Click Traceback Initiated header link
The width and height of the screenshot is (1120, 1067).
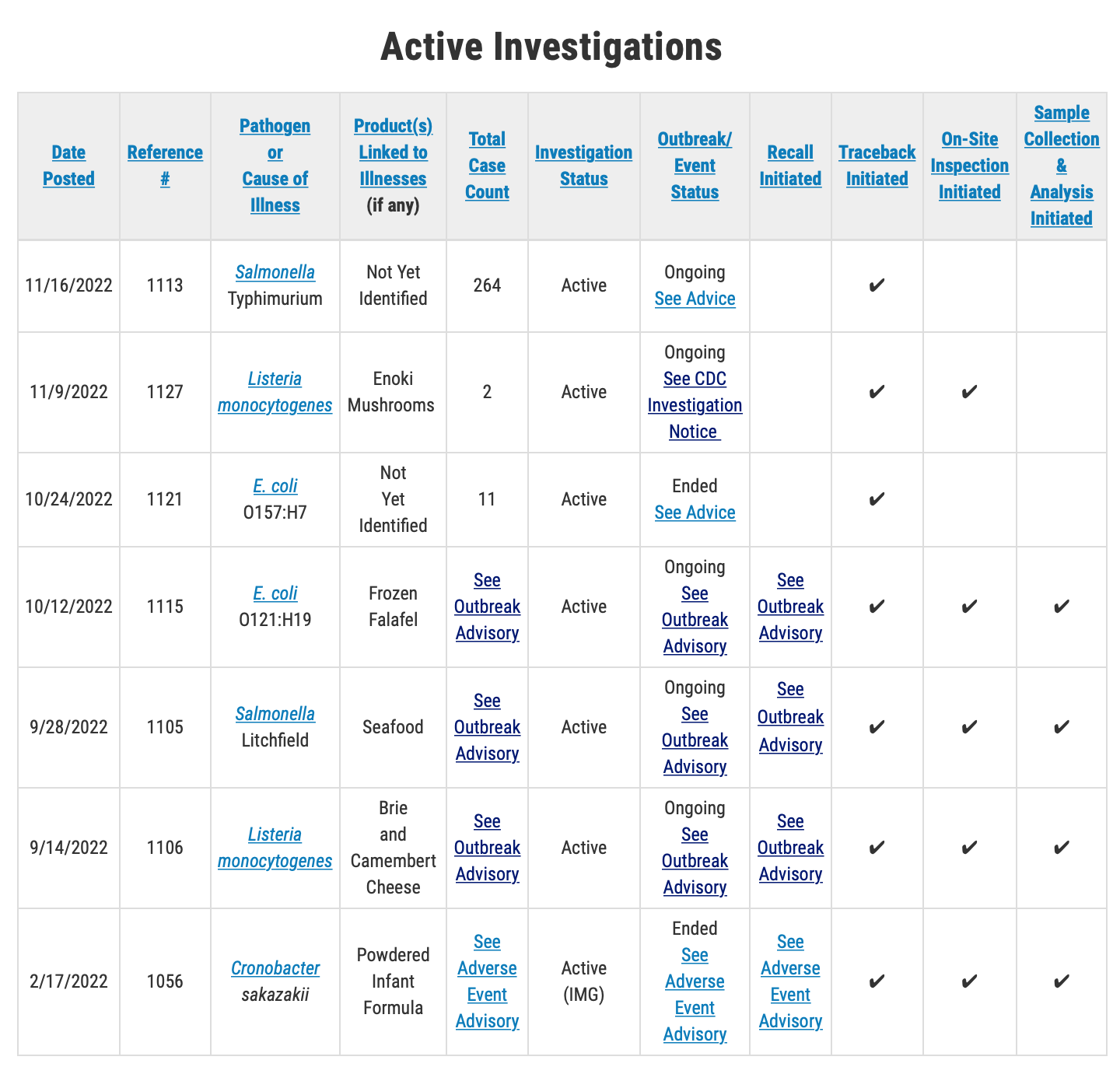point(877,166)
